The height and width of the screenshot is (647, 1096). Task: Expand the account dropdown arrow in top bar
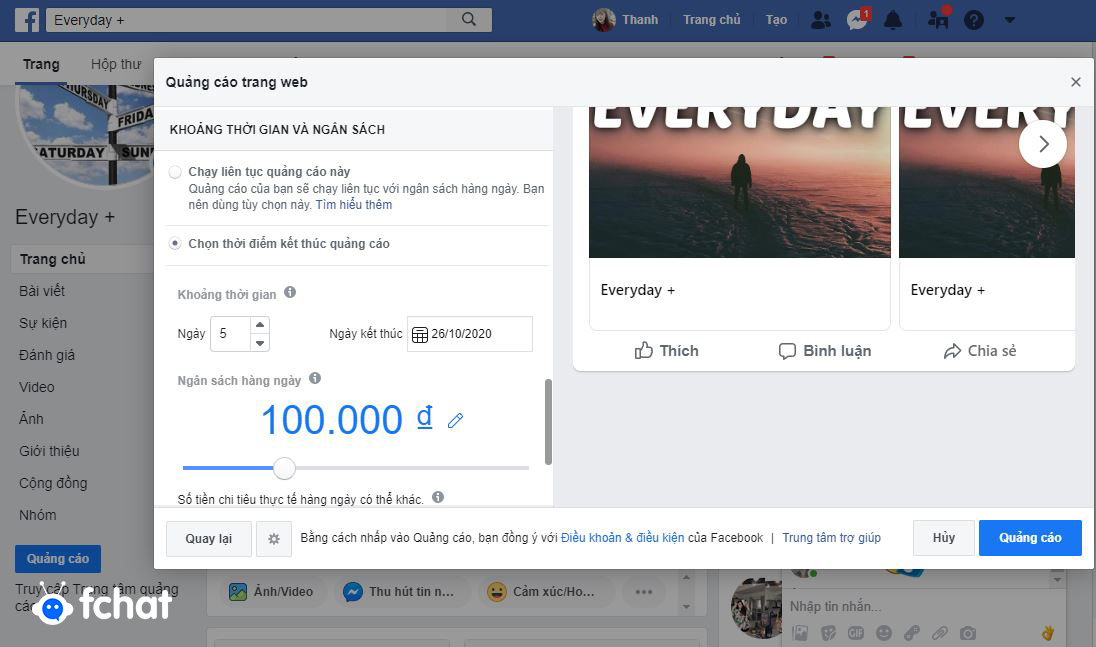[x=1009, y=20]
